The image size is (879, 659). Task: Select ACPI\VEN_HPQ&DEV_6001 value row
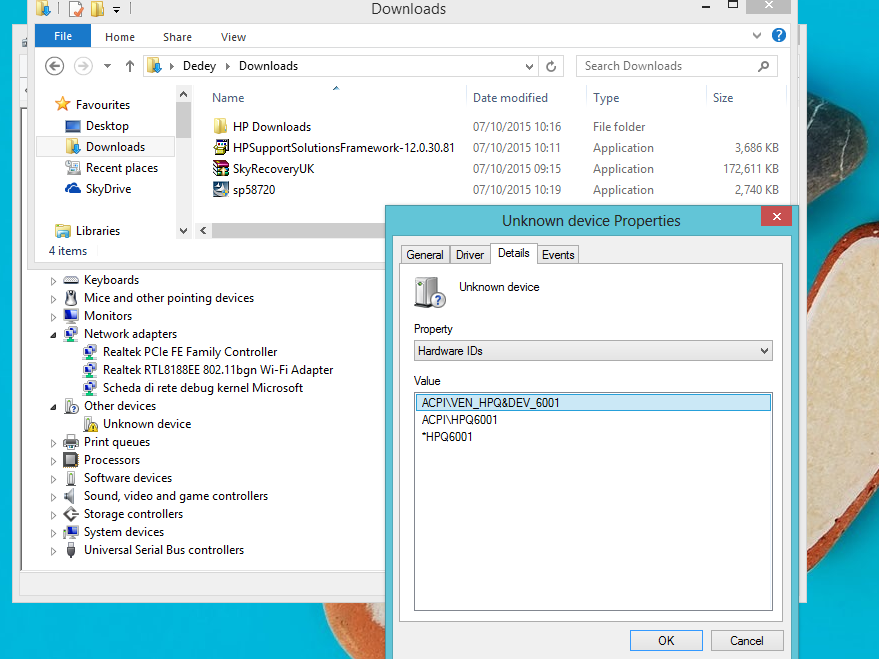pos(593,403)
